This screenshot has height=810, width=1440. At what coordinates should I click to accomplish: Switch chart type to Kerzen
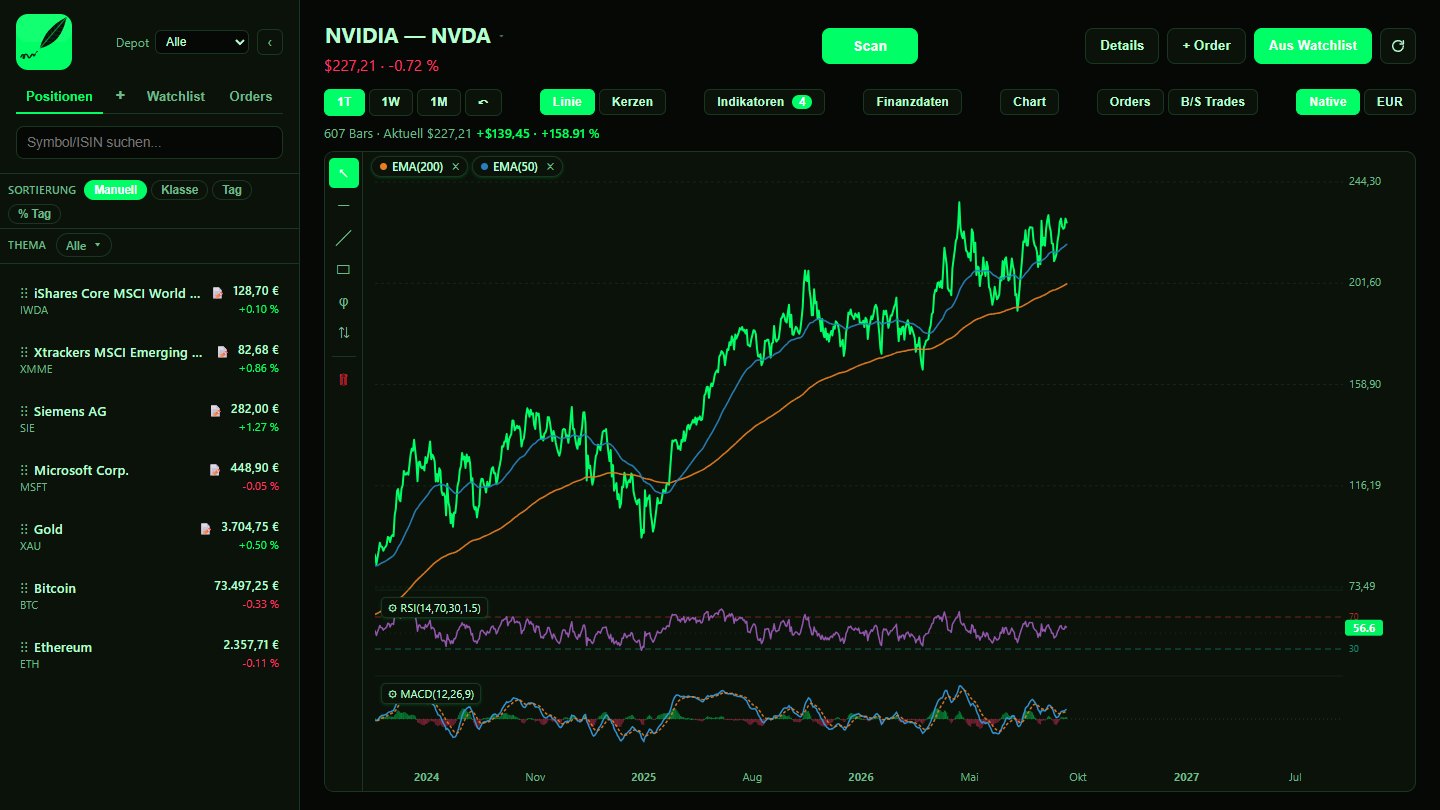(x=632, y=102)
